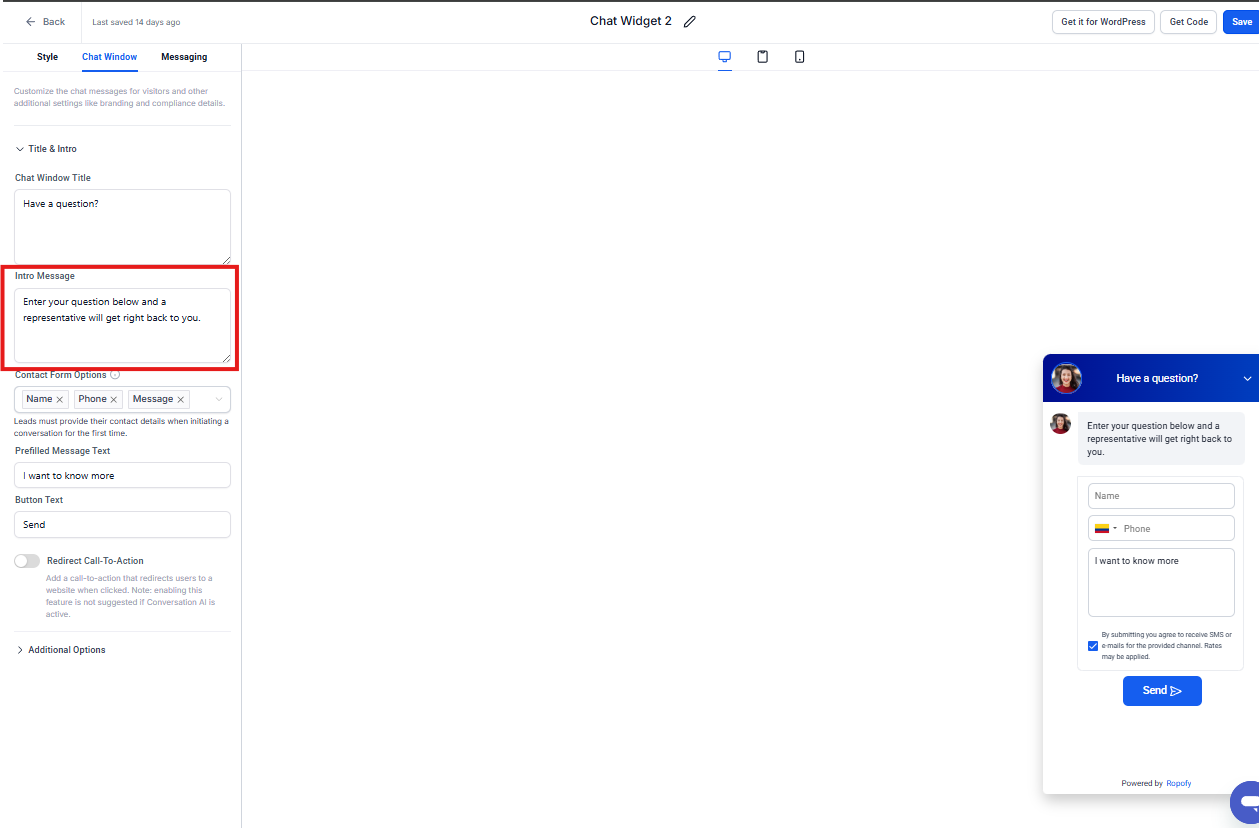
Task: Open the Contact Form Options dropdown arrow
Action: pos(219,400)
